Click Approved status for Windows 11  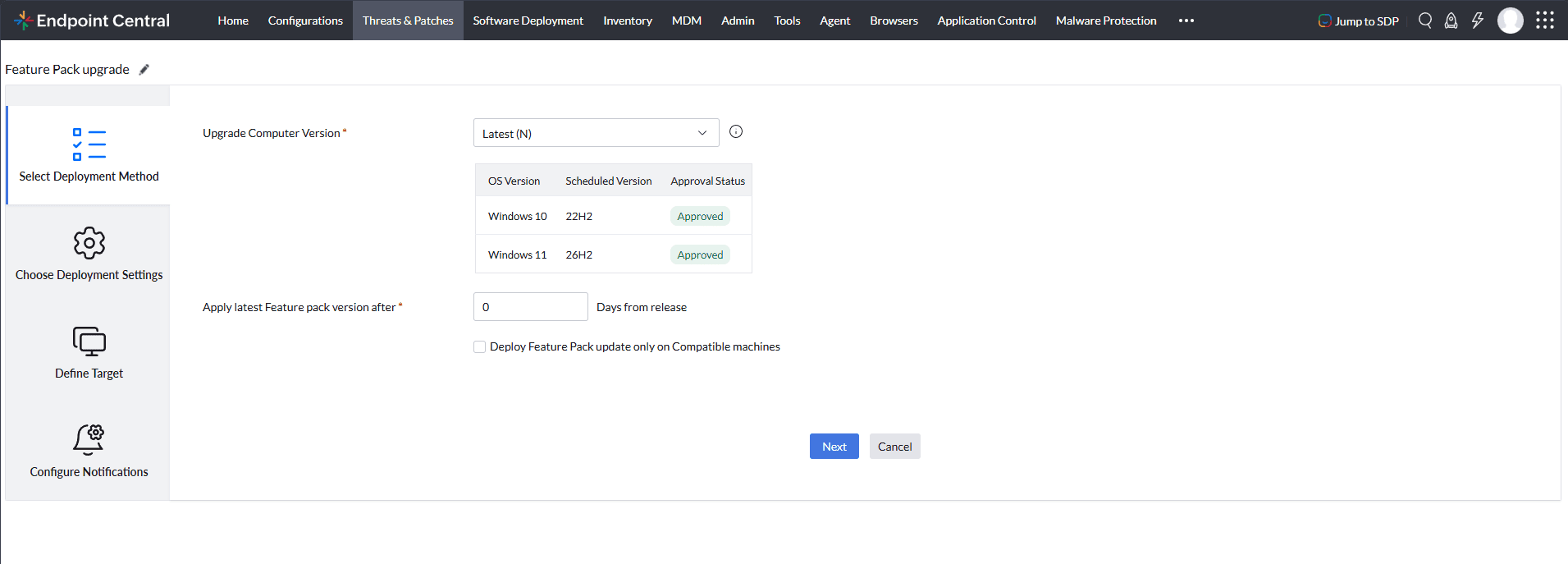pos(700,254)
